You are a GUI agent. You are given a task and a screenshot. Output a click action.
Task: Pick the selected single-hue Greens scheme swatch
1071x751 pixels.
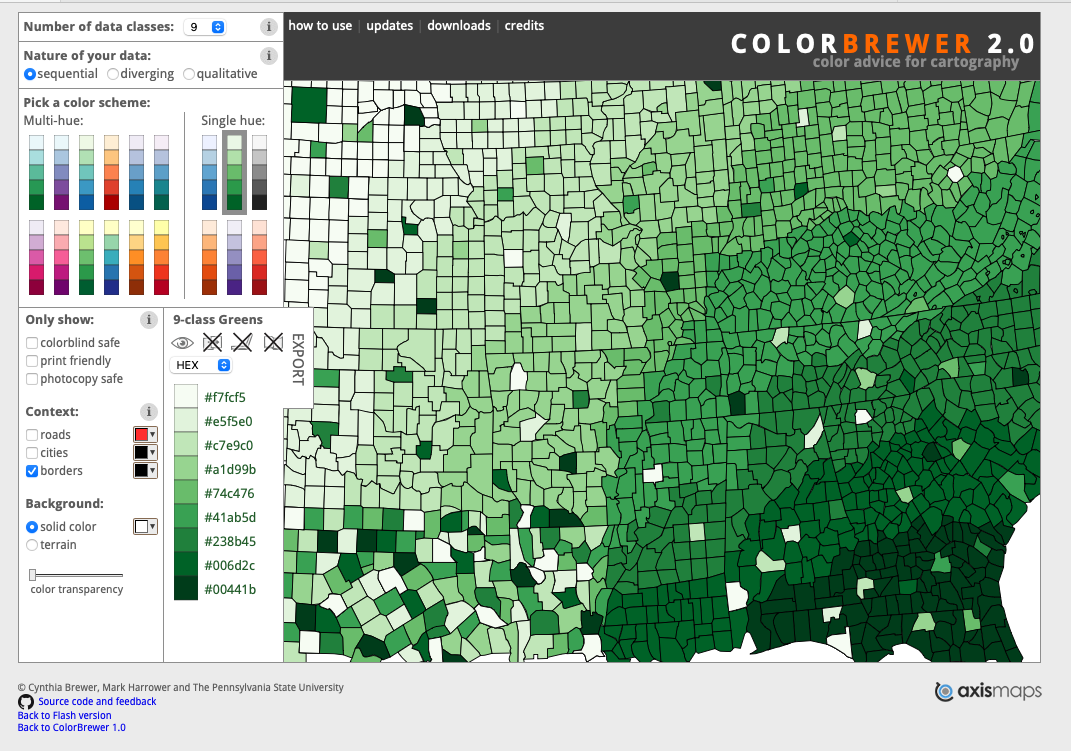tap(234, 172)
